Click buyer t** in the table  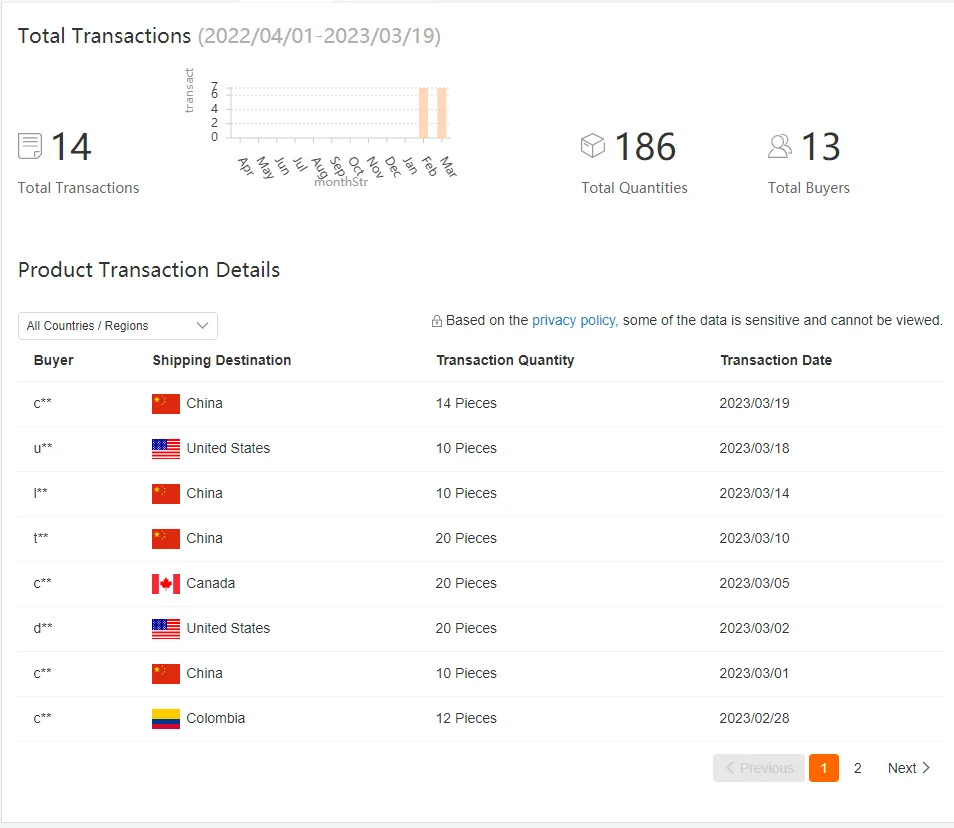pos(41,538)
